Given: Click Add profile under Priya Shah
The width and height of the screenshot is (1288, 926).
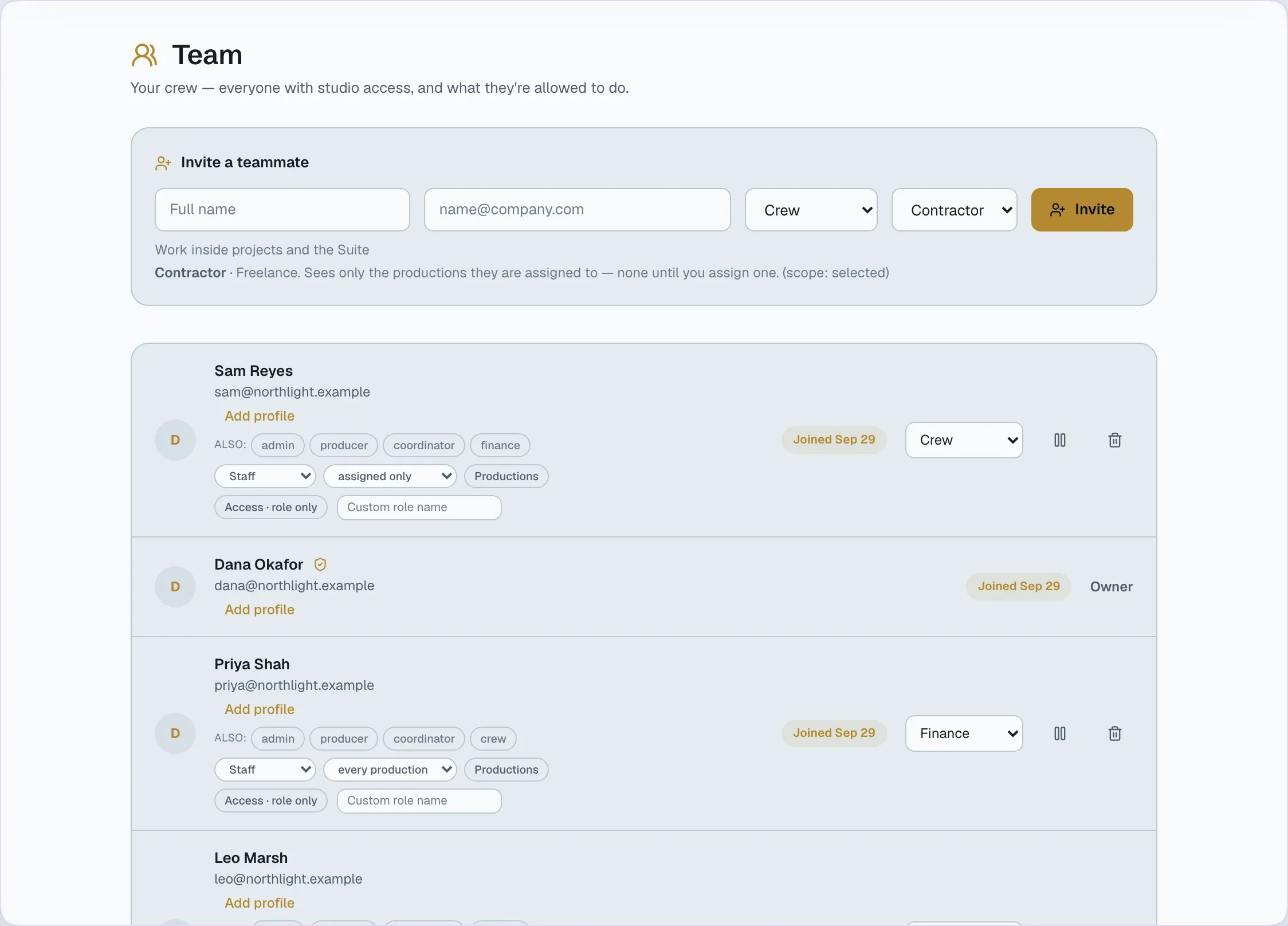Looking at the screenshot, I should (260, 709).
